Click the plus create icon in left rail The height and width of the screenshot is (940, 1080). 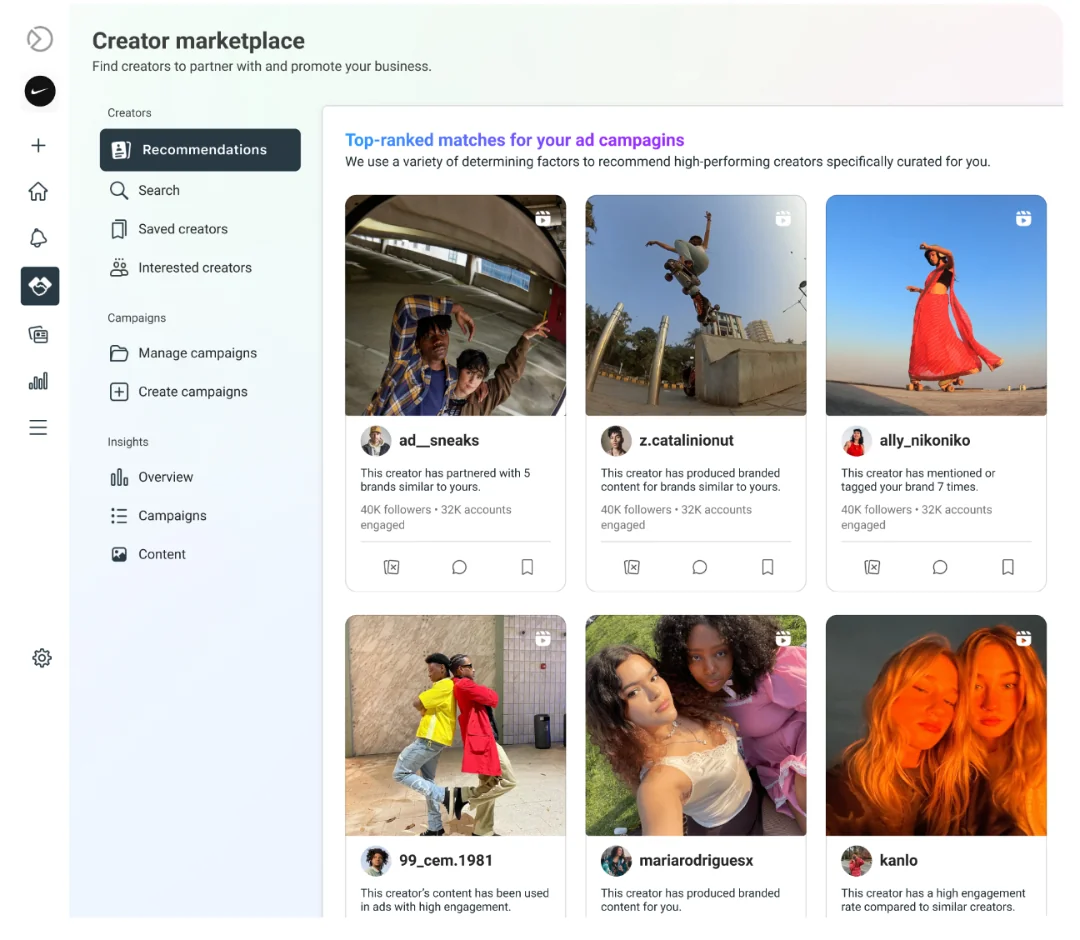39,145
